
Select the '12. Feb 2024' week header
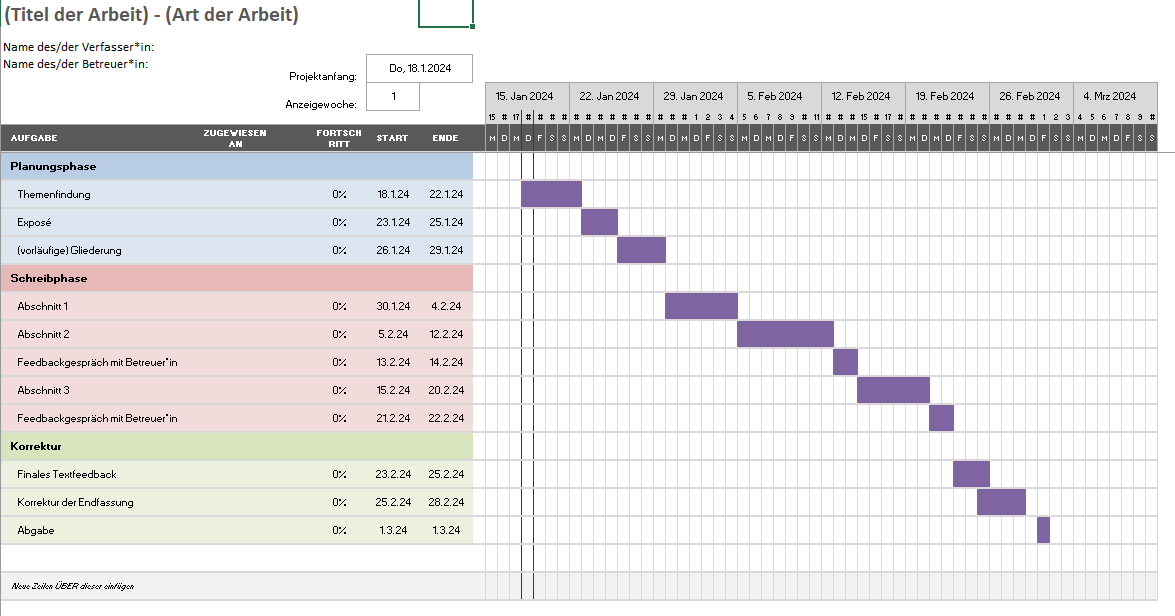861,96
